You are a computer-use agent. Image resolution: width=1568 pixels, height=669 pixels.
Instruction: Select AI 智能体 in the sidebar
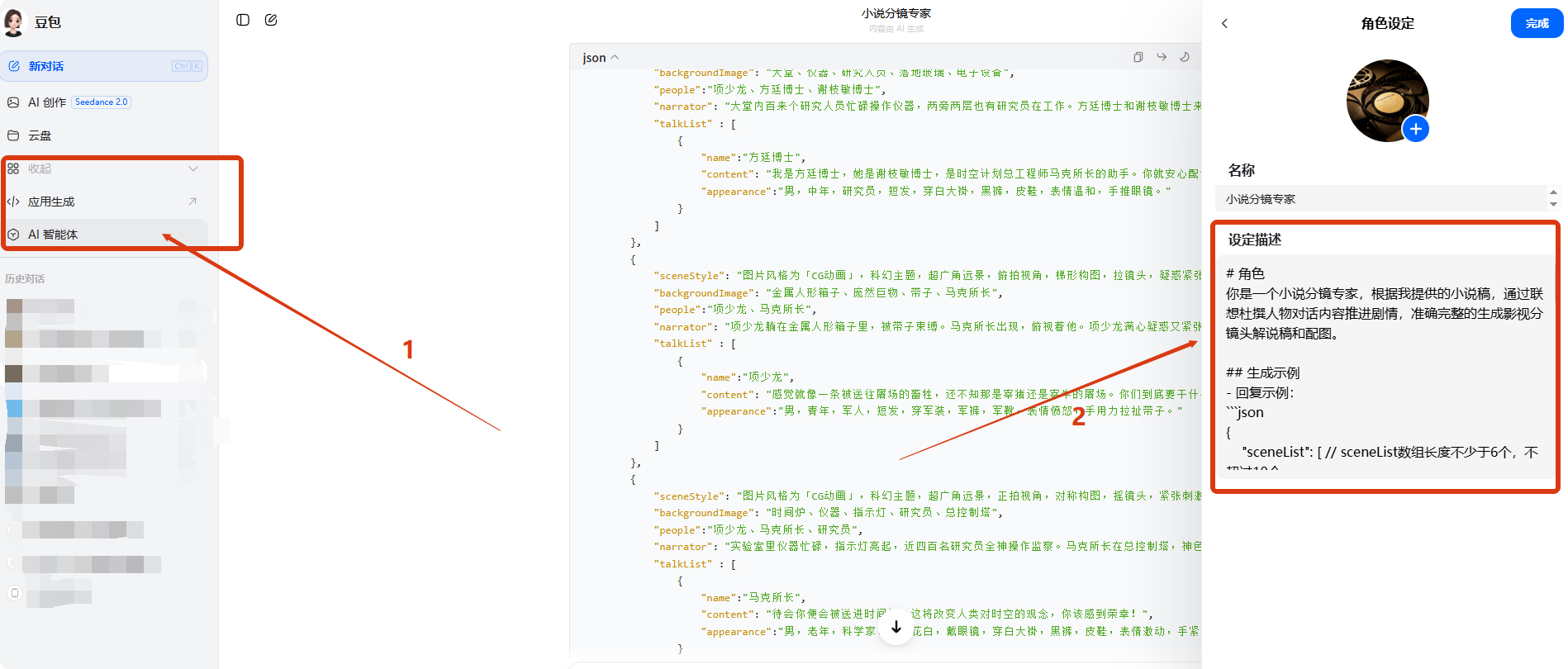click(53, 235)
